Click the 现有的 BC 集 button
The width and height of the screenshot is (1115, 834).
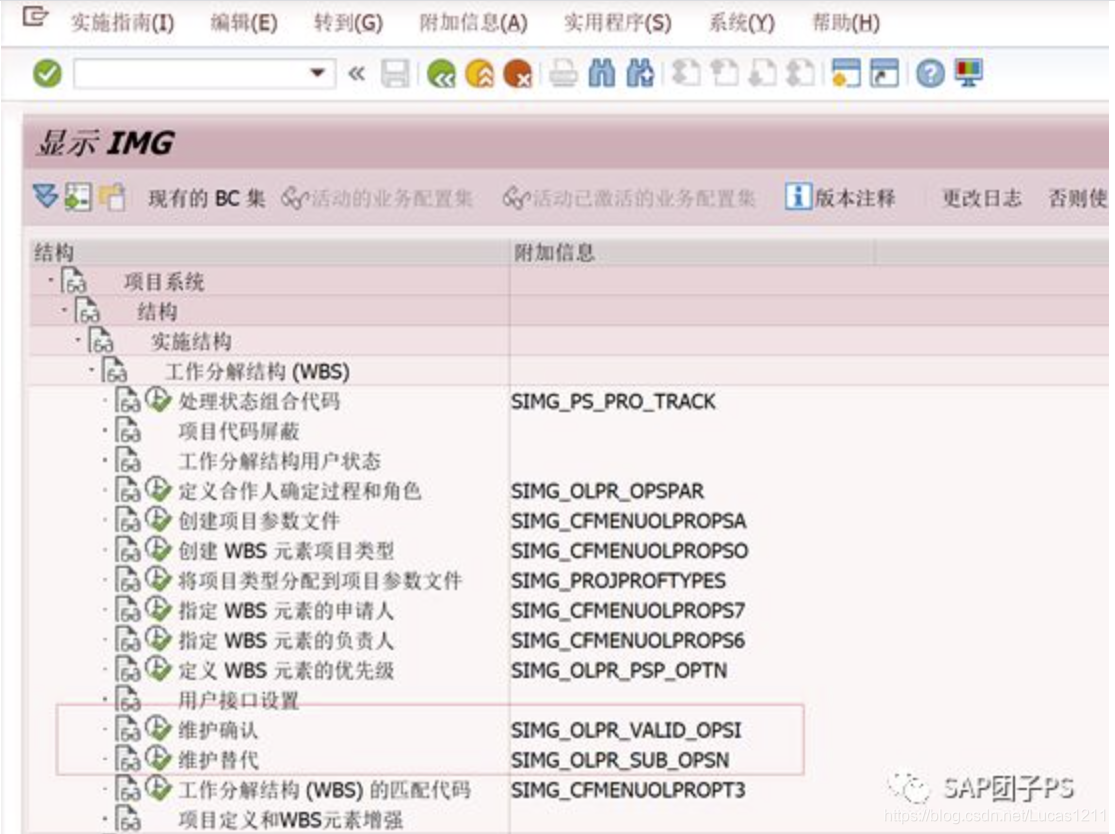(206, 198)
